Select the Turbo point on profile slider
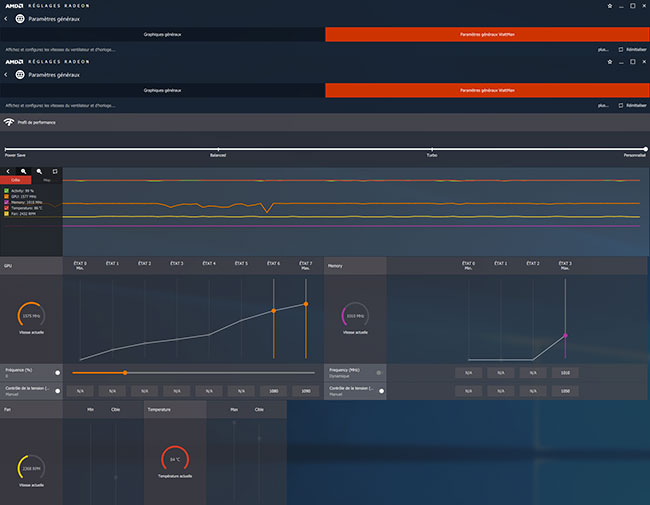Viewport: 650px width, 505px height. click(x=432, y=150)
